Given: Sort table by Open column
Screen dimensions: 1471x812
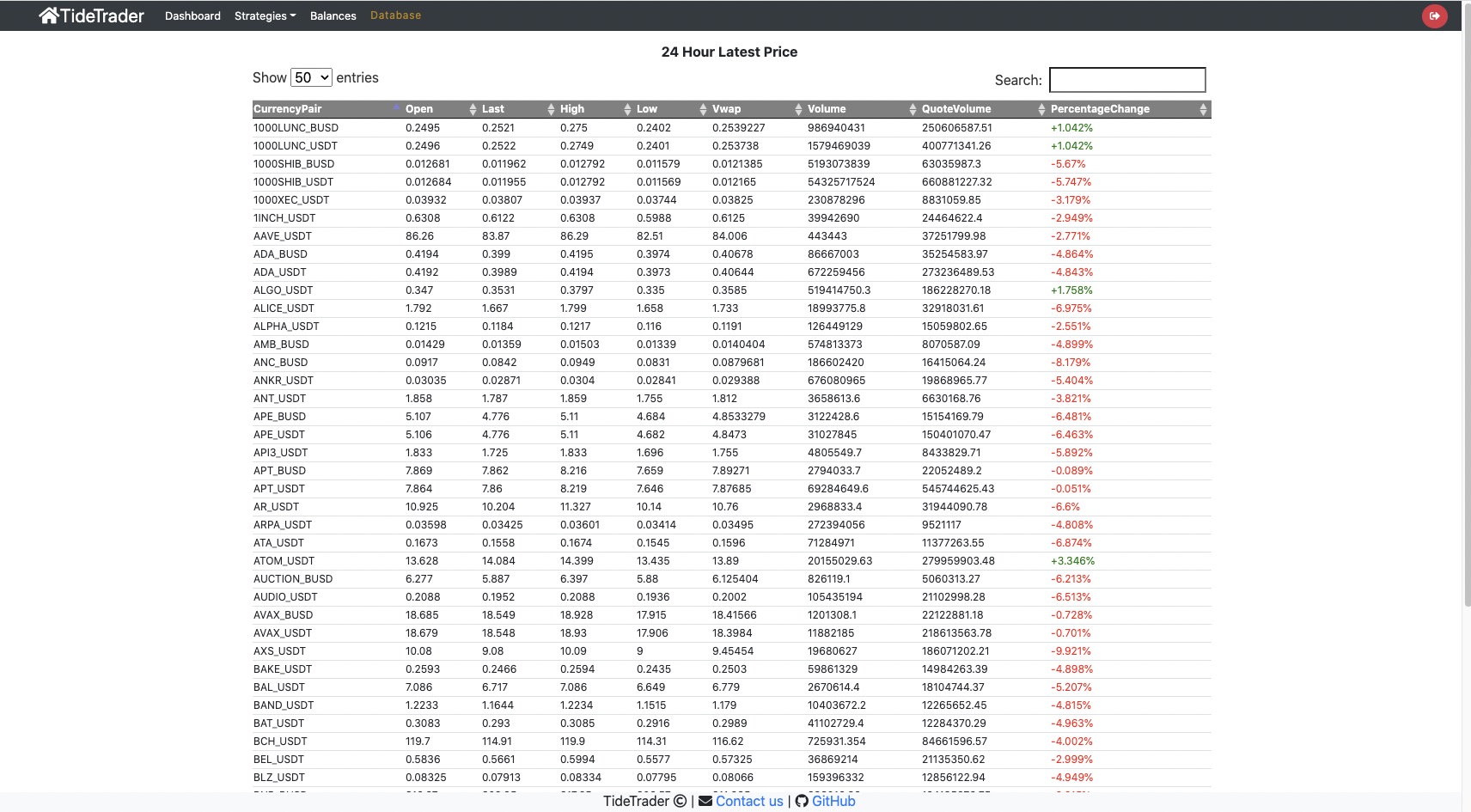Looking at the screenshot, I should point(442,109).
